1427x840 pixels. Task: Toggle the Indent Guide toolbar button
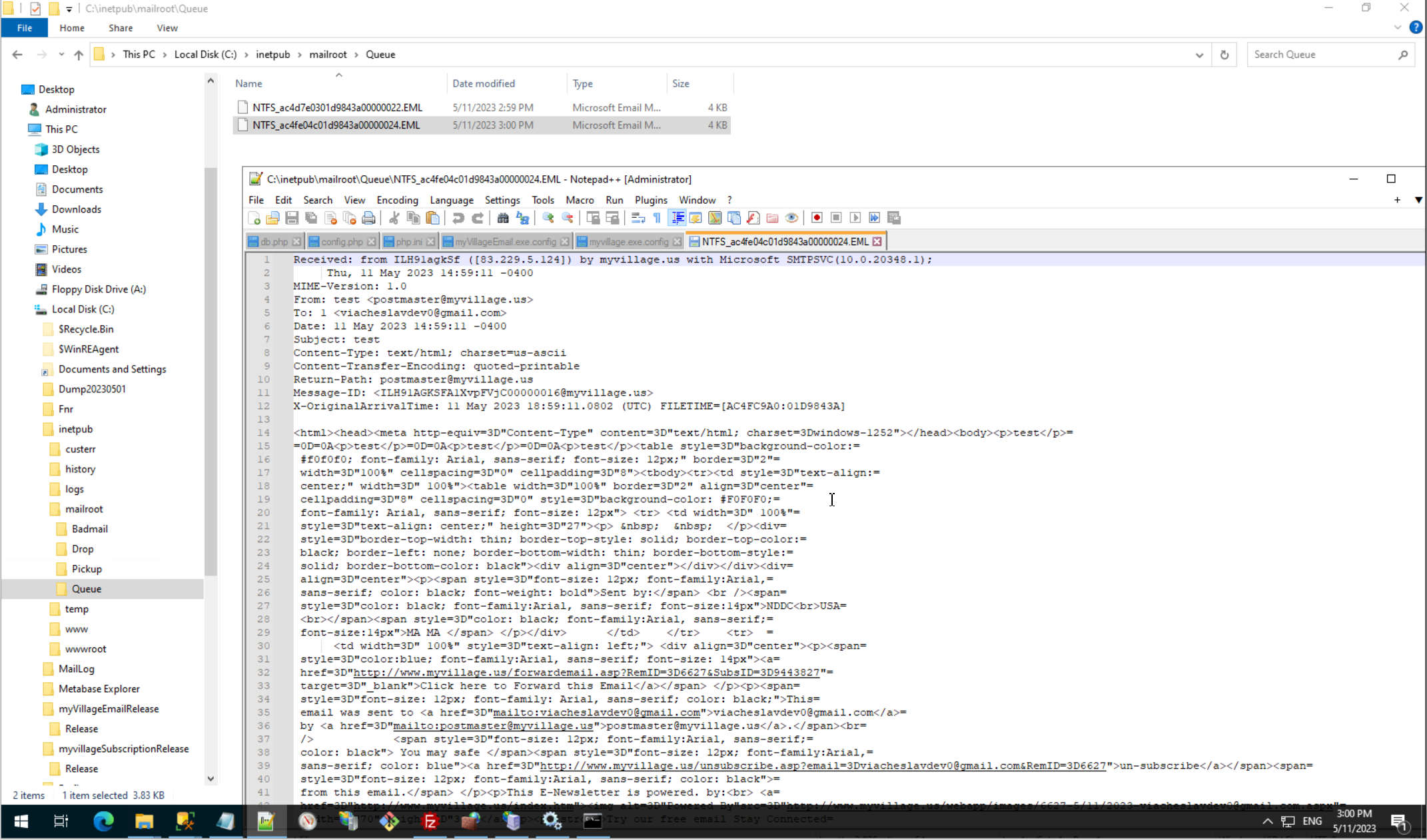(677, 218)
